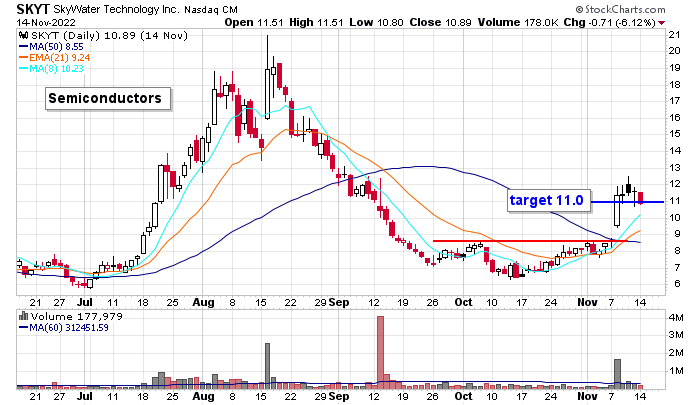Click the price axis label '21'
This screenshot has height=405, width=700.
pyautogui.click(x=675, y=35)
